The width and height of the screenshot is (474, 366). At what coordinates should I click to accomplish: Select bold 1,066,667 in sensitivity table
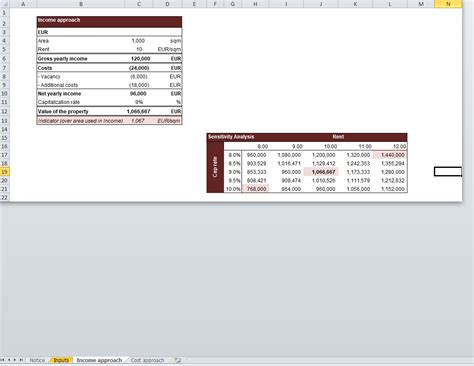(x=321, y=172)
